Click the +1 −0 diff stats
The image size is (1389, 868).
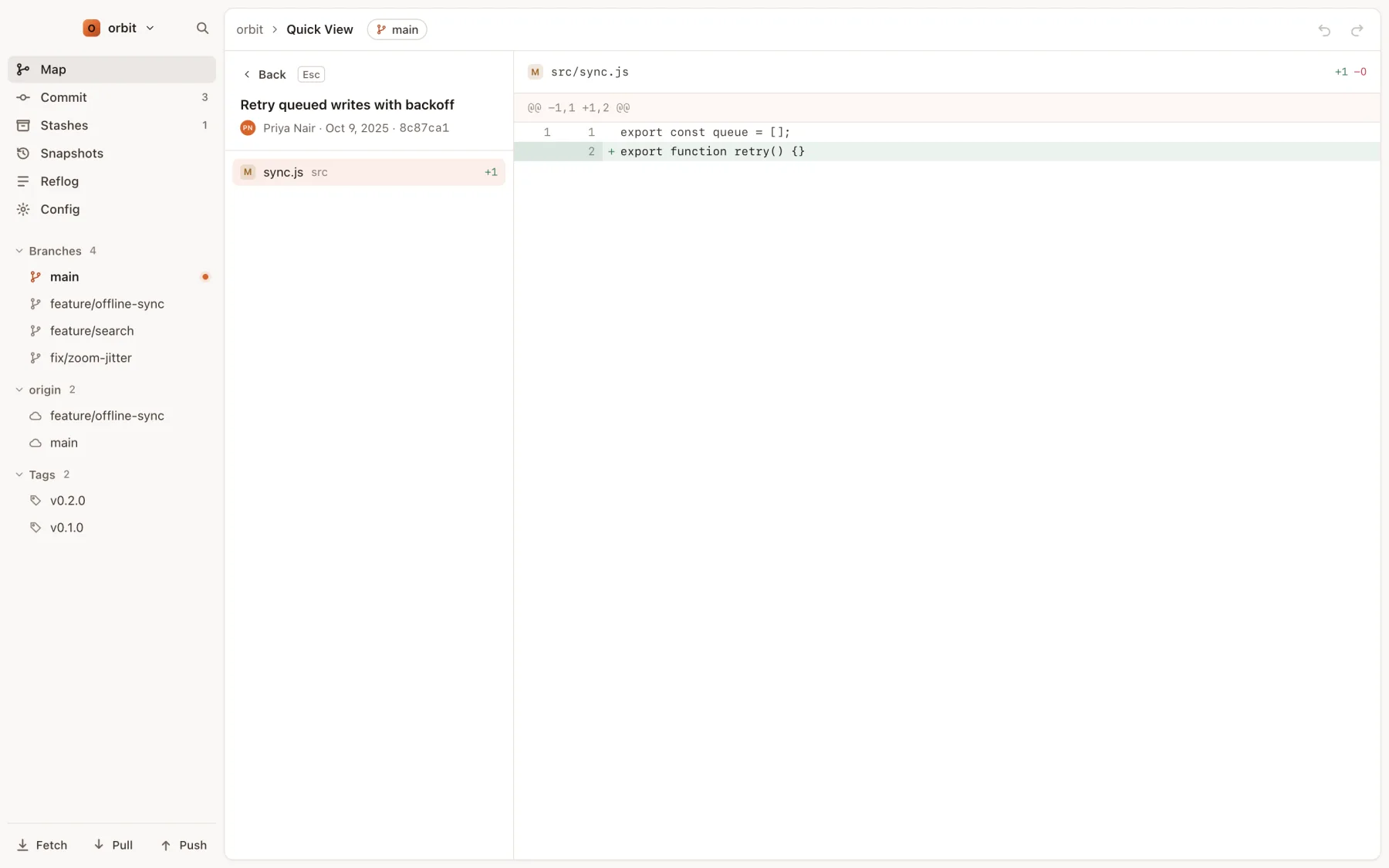point(1350,72)
